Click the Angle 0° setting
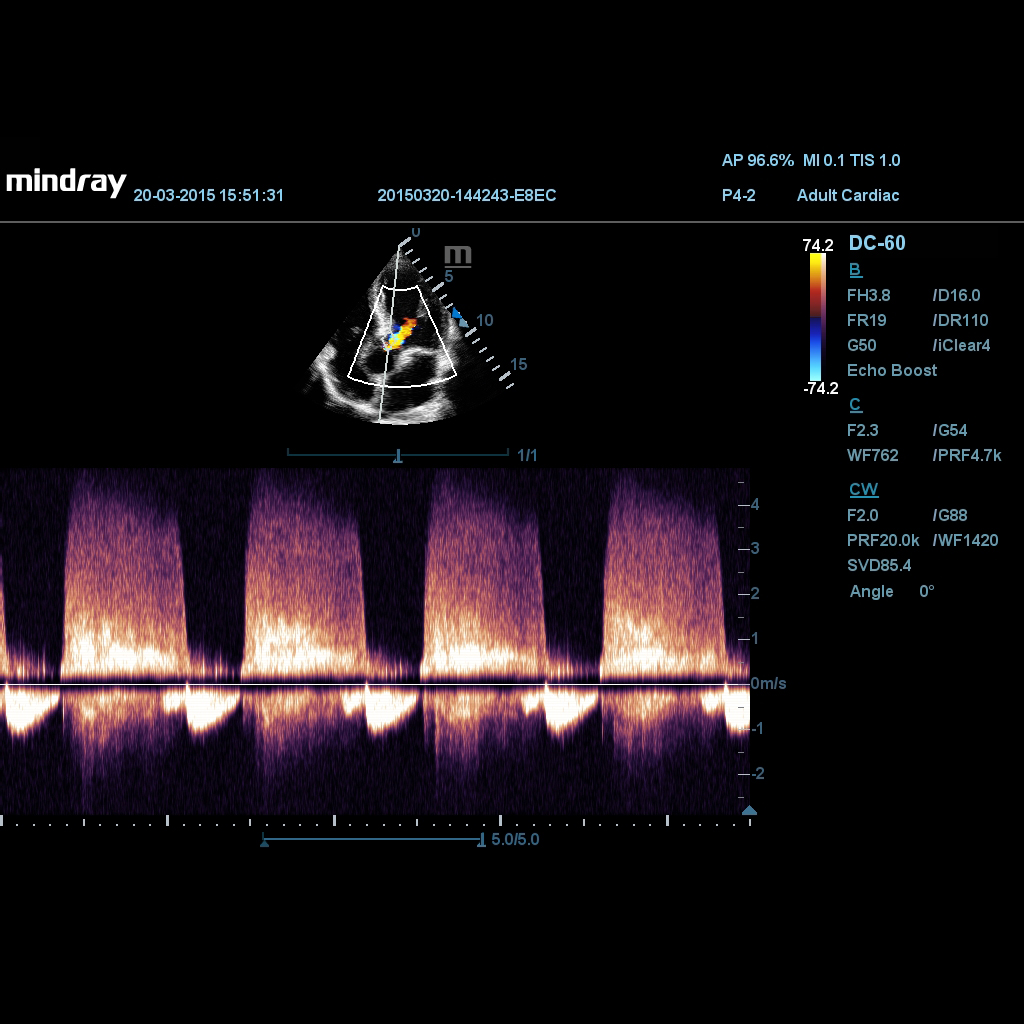1024x1024 pixels. coord(891,591)
